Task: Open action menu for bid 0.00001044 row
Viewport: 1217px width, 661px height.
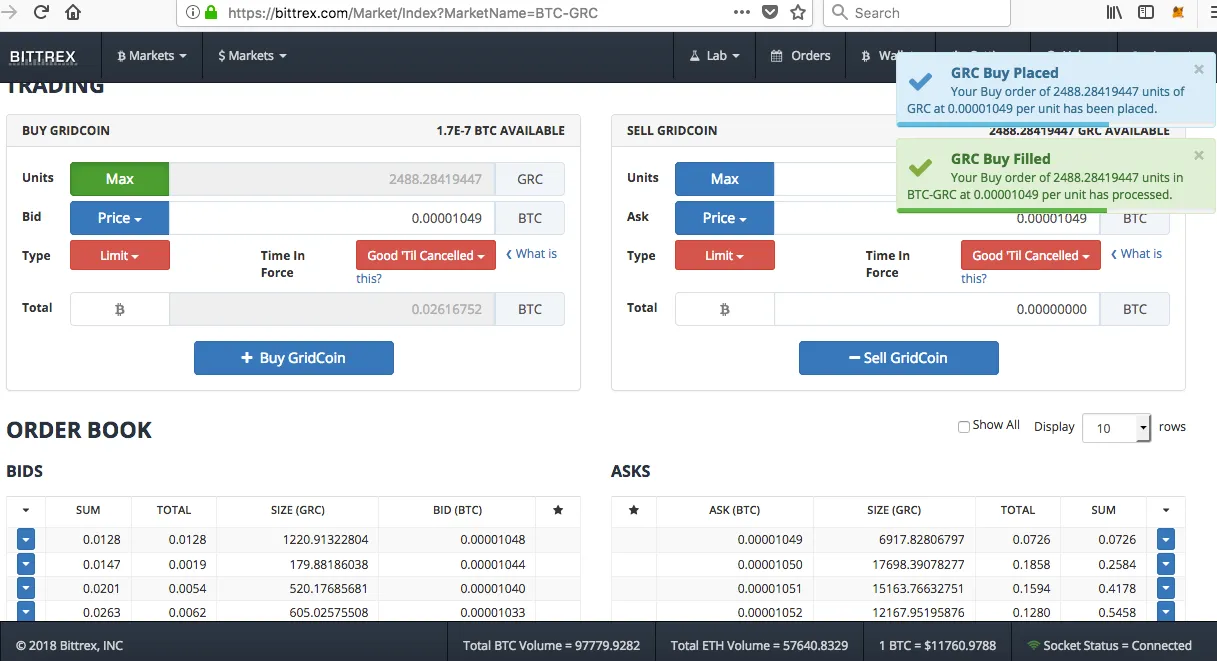Action: [x=26, y=564]
